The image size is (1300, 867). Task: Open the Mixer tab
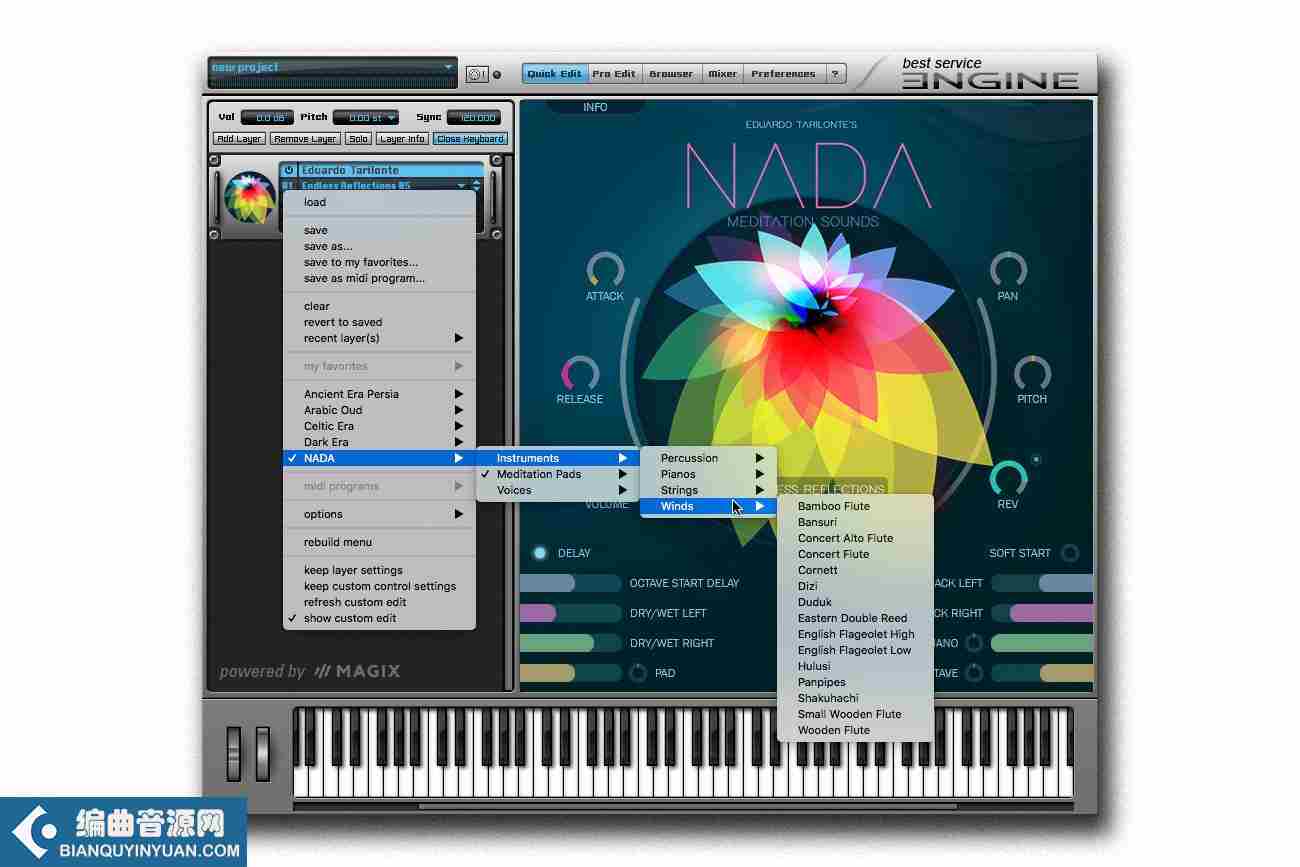tap(722, 74)
